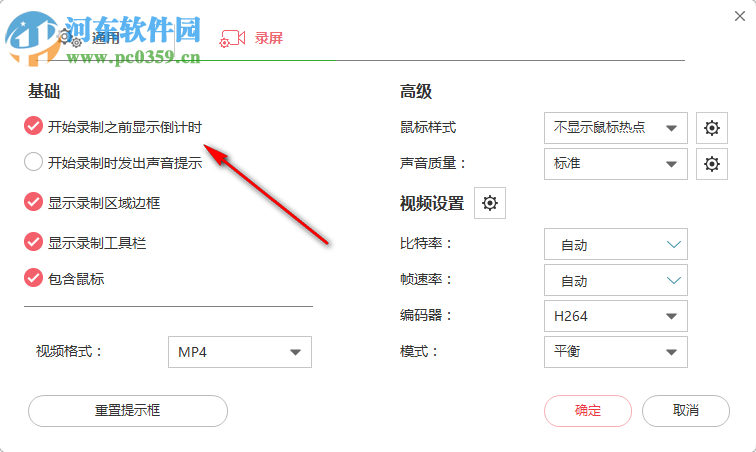Click the 重置提示框 button

pos(128,411)
